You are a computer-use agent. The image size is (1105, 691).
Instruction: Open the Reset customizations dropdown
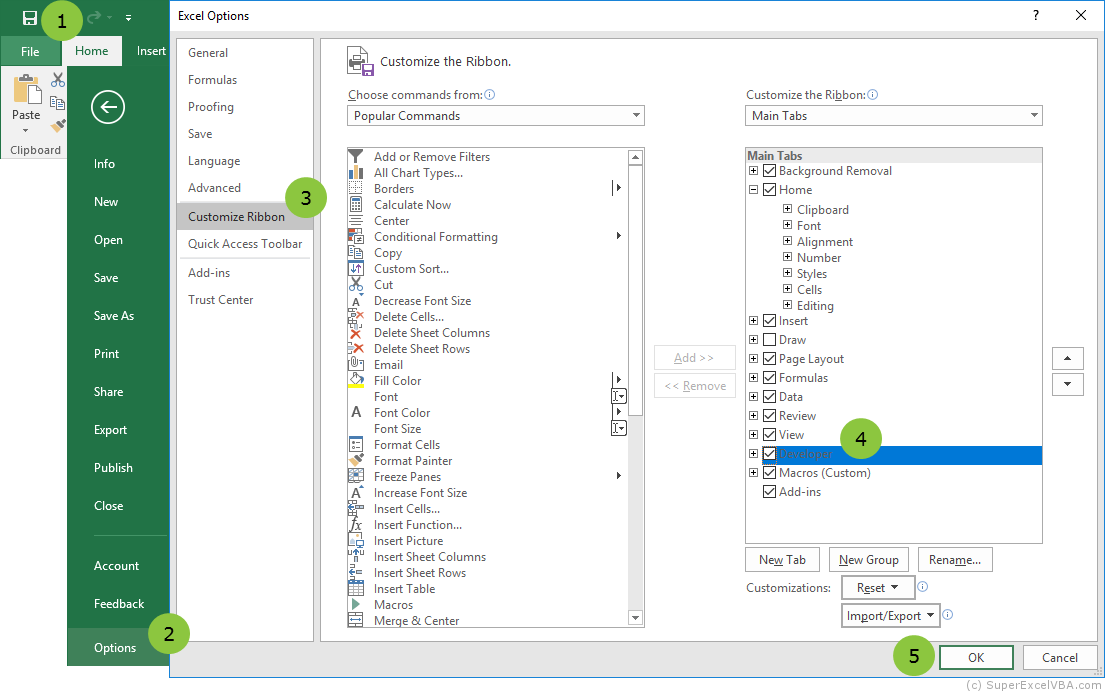coord(877,587)
